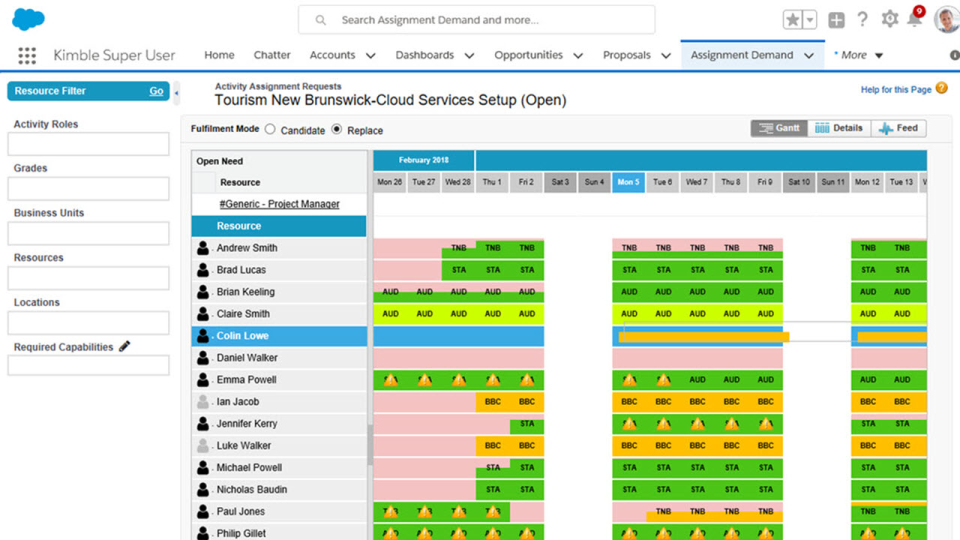Click Emma Powell's Mon 26 warning icon
960x540 pixels.
391,380
